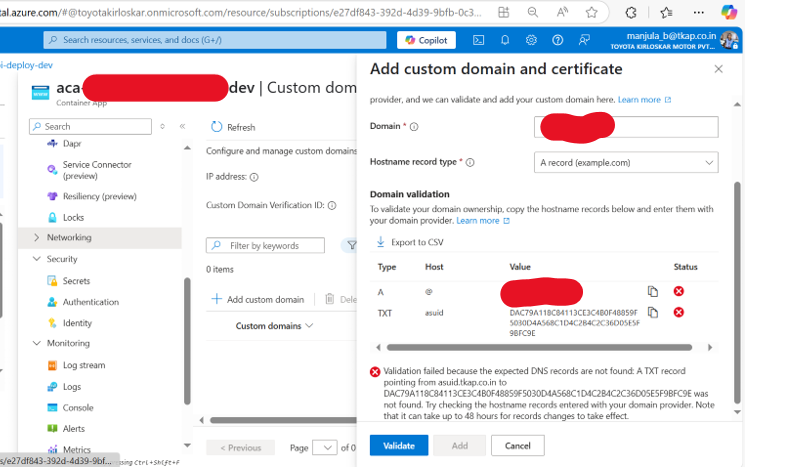Open Alerts under Monitoring
Image resolution: width=804 pixels, height=471 pixels.
click(73, 428)
